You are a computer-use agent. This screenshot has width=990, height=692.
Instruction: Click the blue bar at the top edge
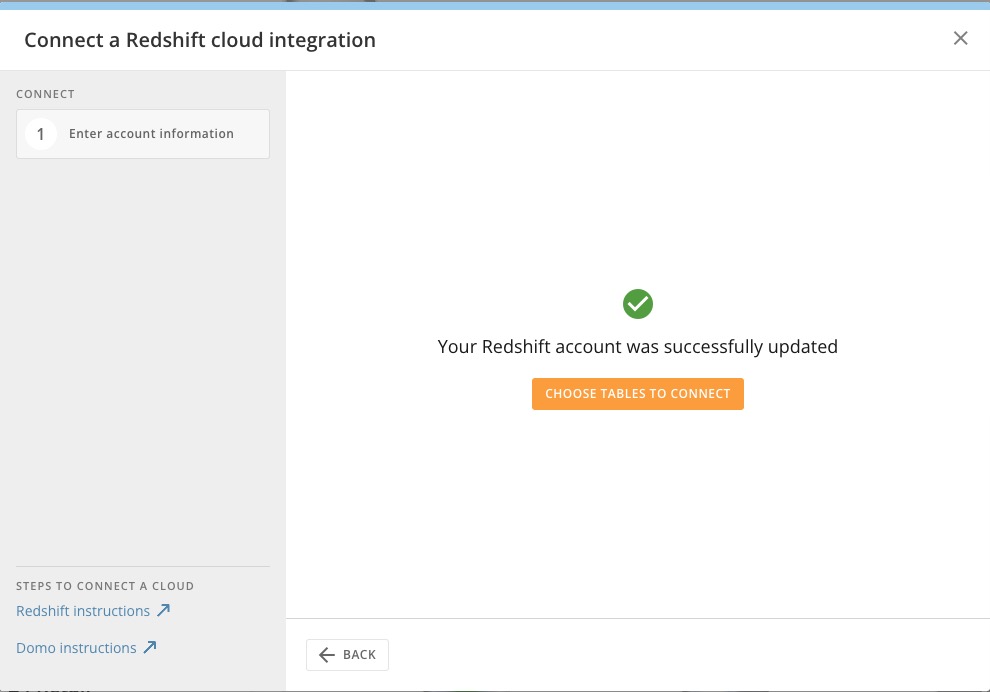click(495, 5)
